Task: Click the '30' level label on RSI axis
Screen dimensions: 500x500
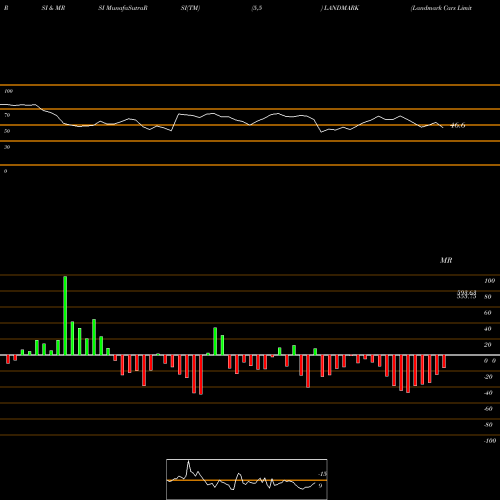Action: tap(7, 147)
